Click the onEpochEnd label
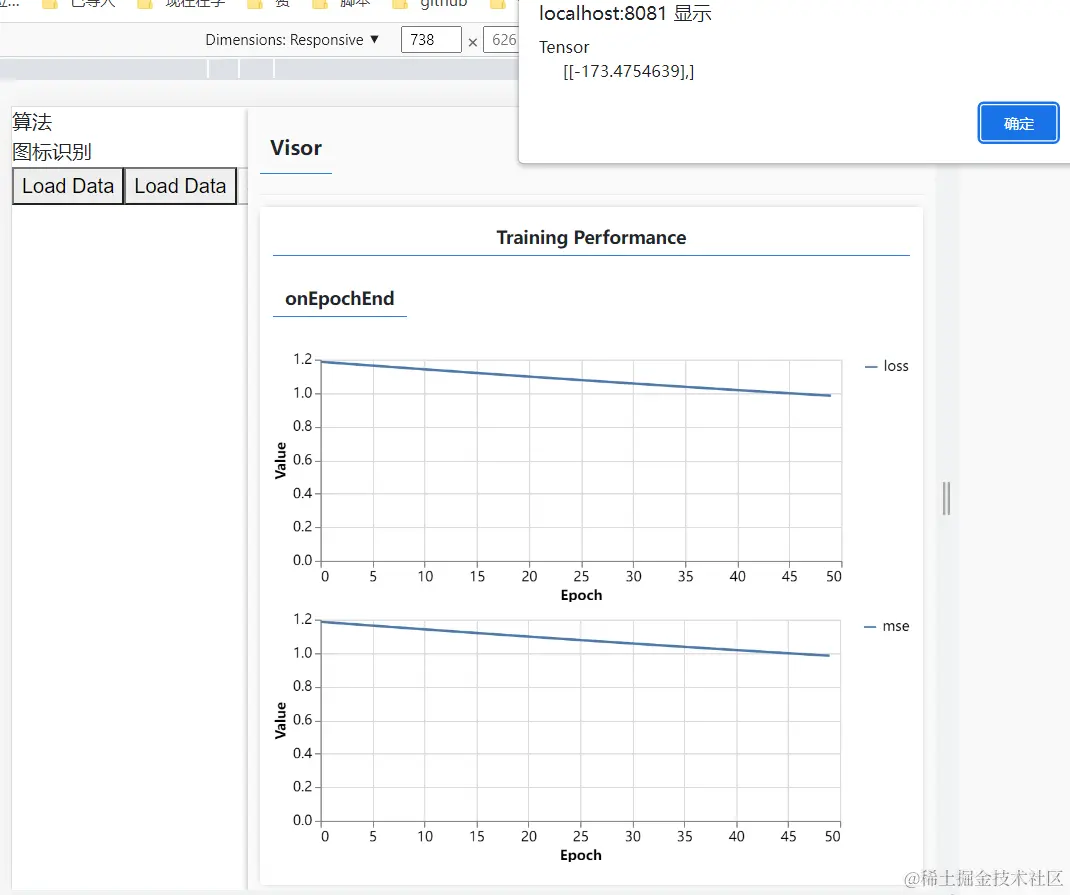This screenshot has height=895, width=1070. [339, 299]
